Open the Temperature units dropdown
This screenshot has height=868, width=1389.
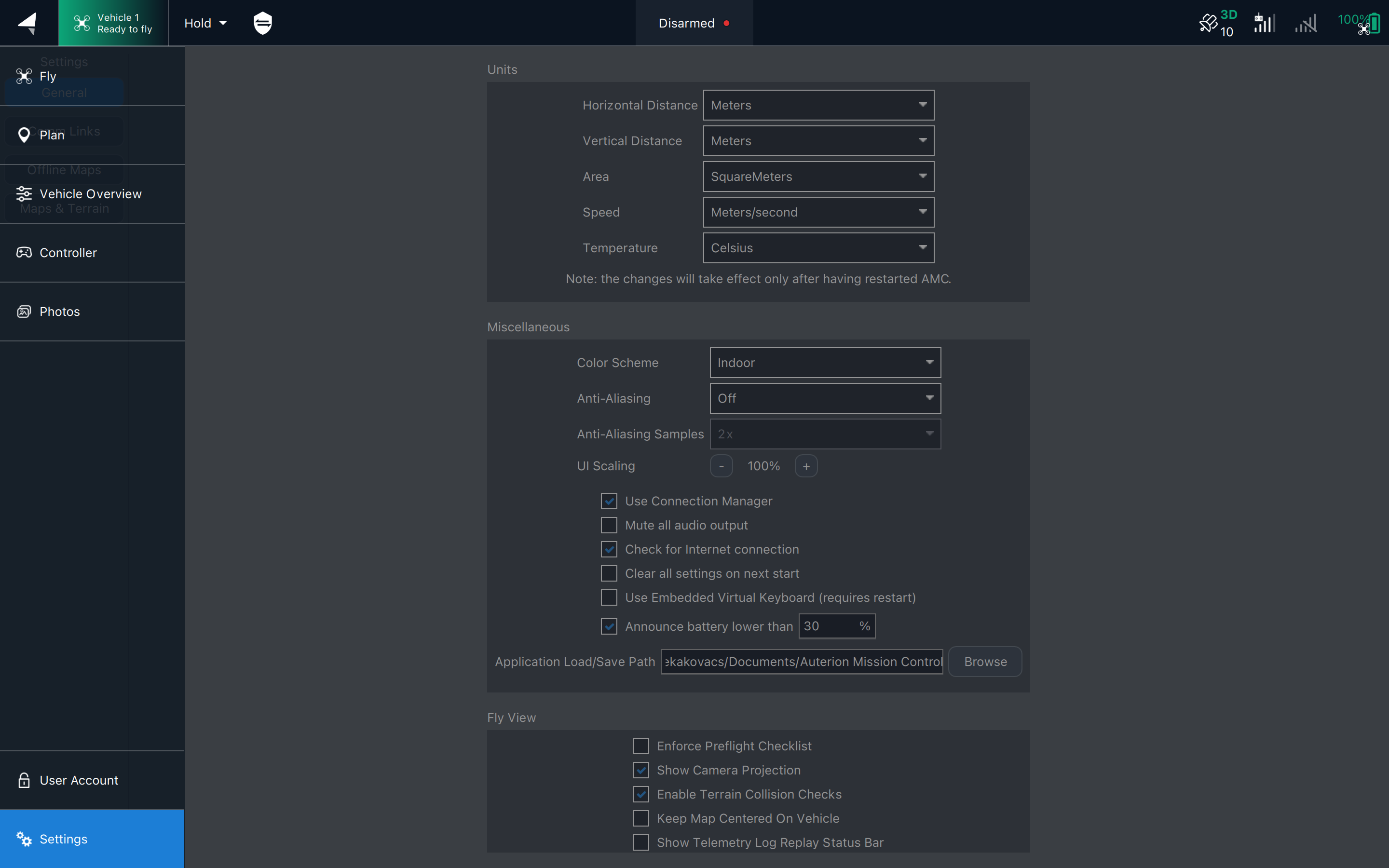pos(818,248)
